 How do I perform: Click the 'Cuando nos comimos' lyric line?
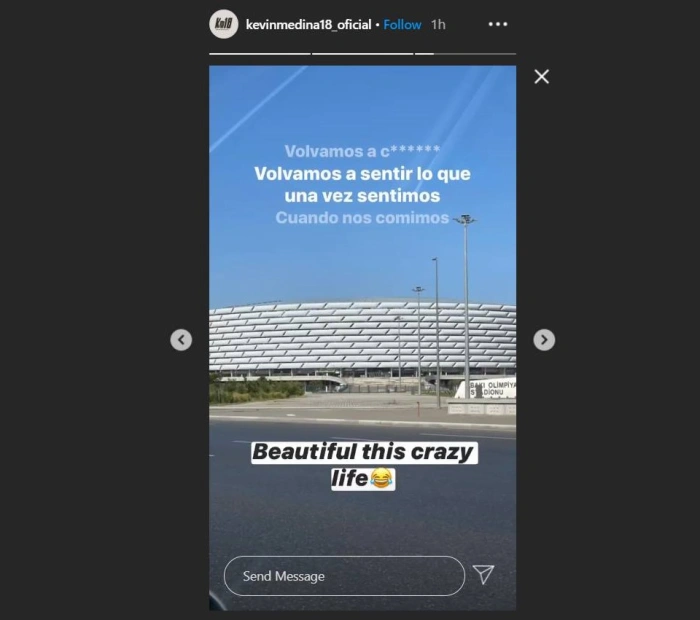click(362, 218)
